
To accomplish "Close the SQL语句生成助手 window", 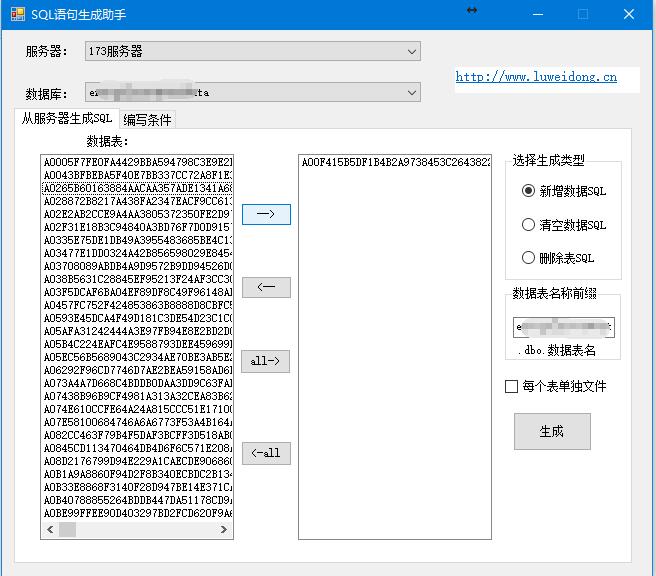I will click(628, 14).
